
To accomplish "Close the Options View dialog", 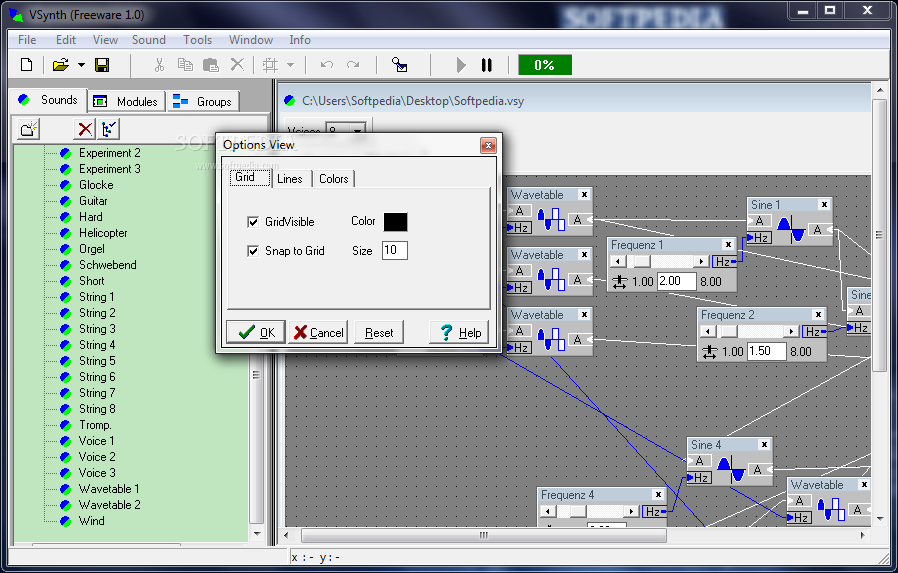I will pyautogui.click(x=488, y=145).
